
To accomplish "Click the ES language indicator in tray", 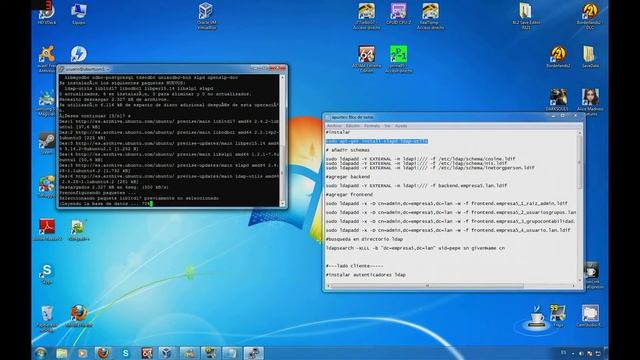I will click(564, 353).
